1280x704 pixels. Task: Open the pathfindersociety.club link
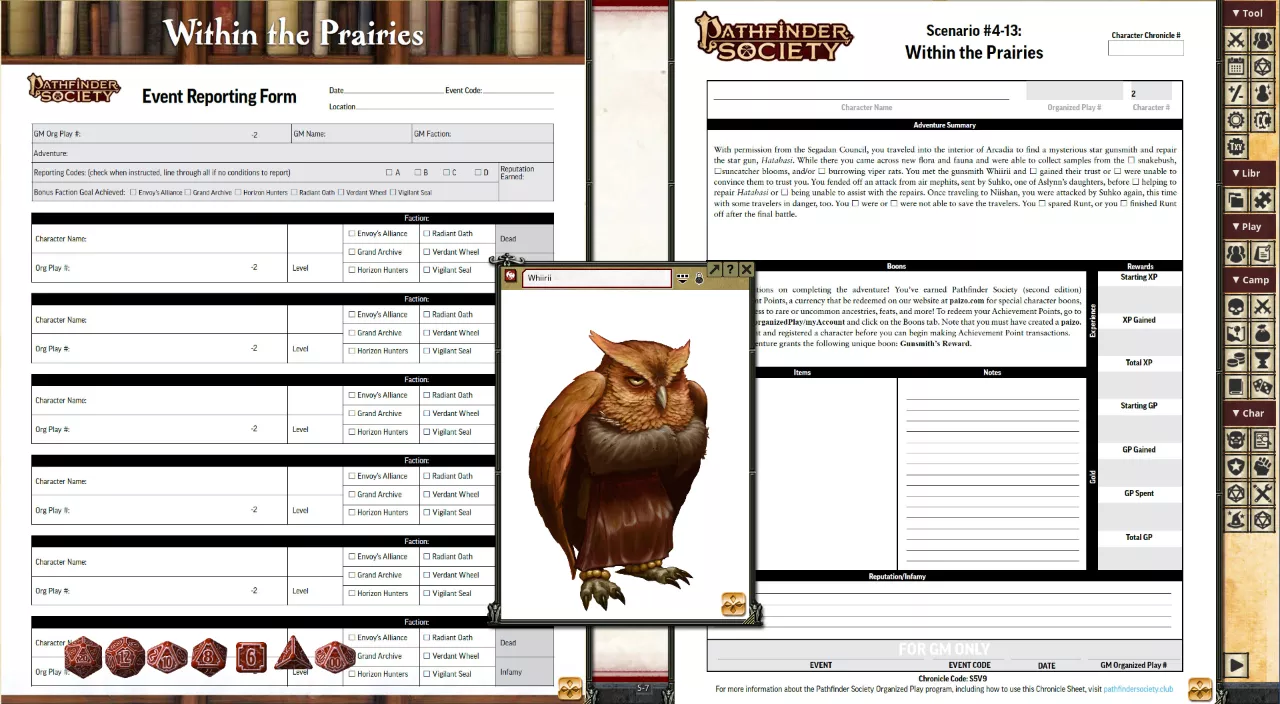pyautogui.click(x=1138, y=689)
